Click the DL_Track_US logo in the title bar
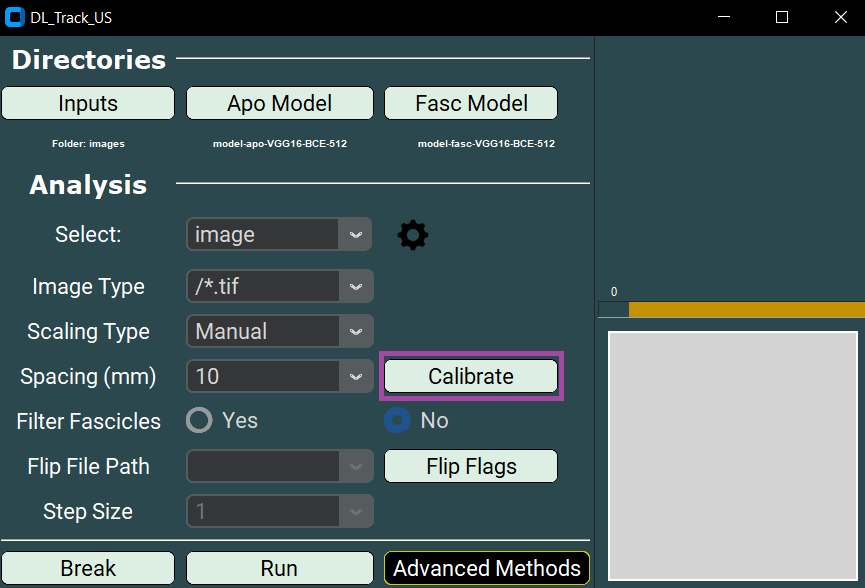This screenshot has width=865, height=588. point(14,16)
